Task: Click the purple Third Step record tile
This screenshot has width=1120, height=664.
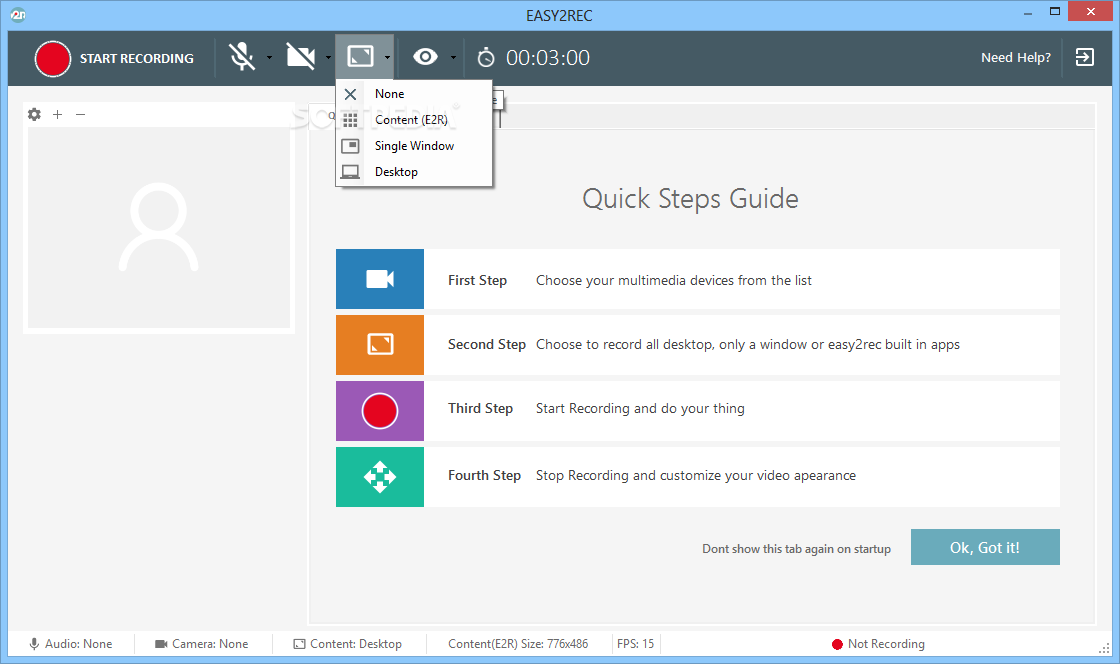Action: coord(380,411)
